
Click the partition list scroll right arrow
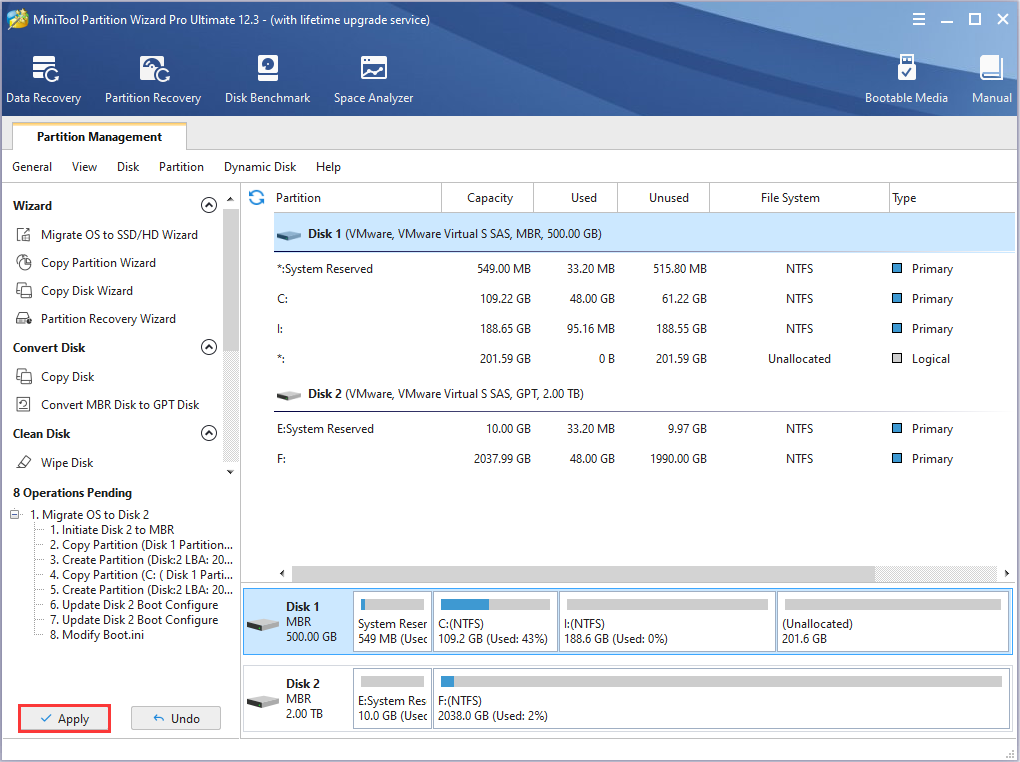[1006, 573]
